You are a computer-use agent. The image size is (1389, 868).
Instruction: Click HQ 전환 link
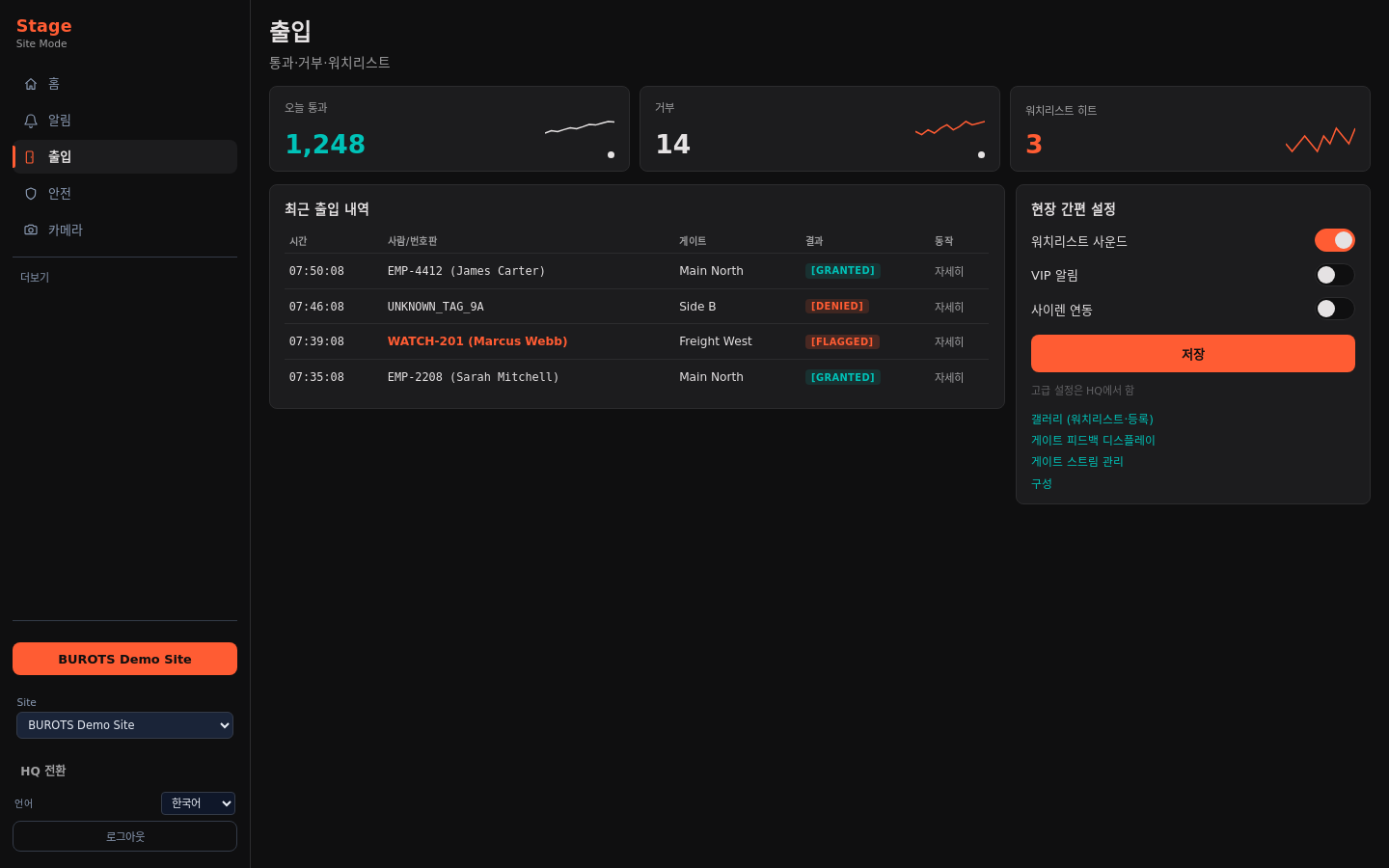(43, 771)
